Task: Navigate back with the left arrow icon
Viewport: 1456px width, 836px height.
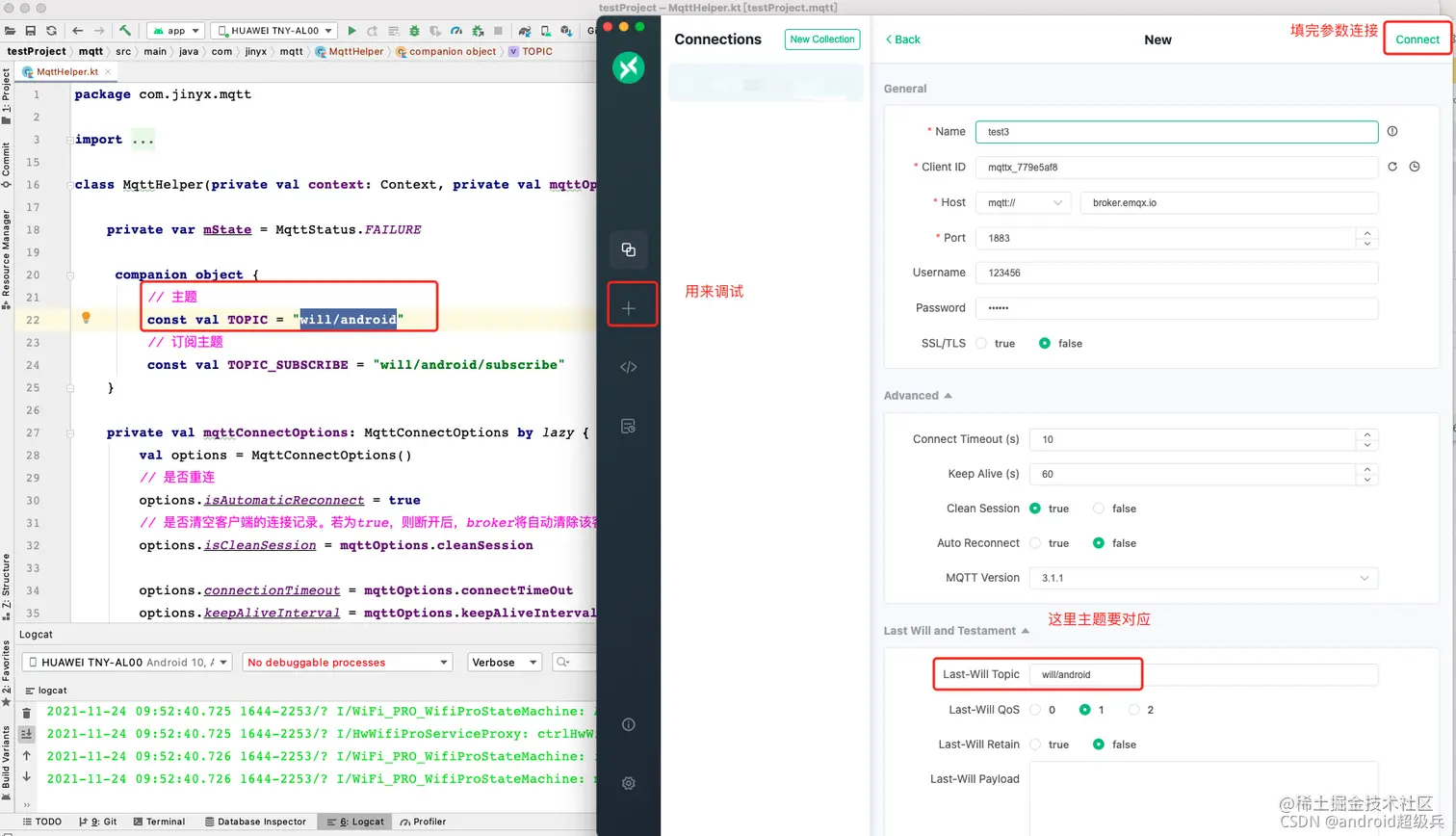Action: coord(77,31)
